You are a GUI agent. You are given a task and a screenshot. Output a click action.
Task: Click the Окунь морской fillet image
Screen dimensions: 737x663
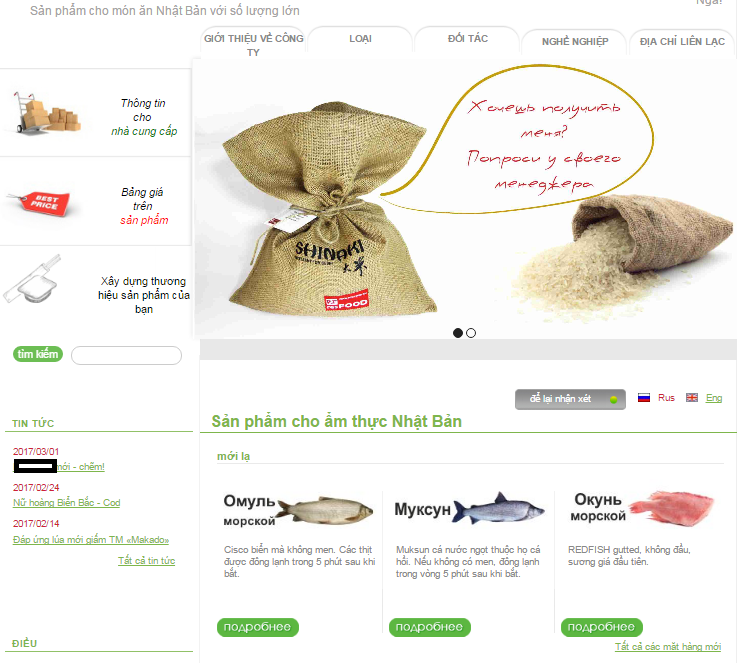[x=672, y=508]
